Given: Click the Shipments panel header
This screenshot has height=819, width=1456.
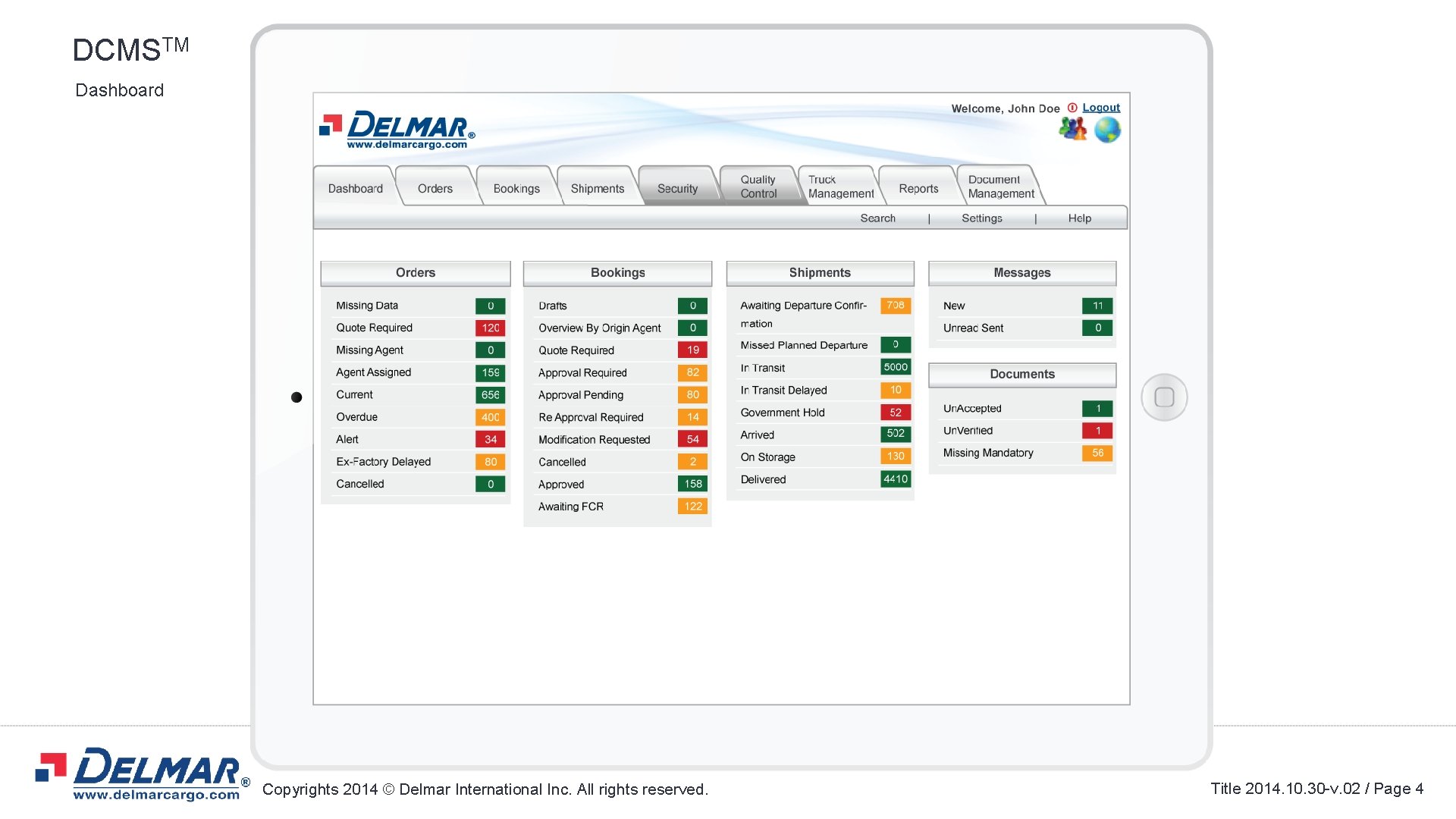Looking at the screenshot, I should pyautogui.click(x=820, y=273).
